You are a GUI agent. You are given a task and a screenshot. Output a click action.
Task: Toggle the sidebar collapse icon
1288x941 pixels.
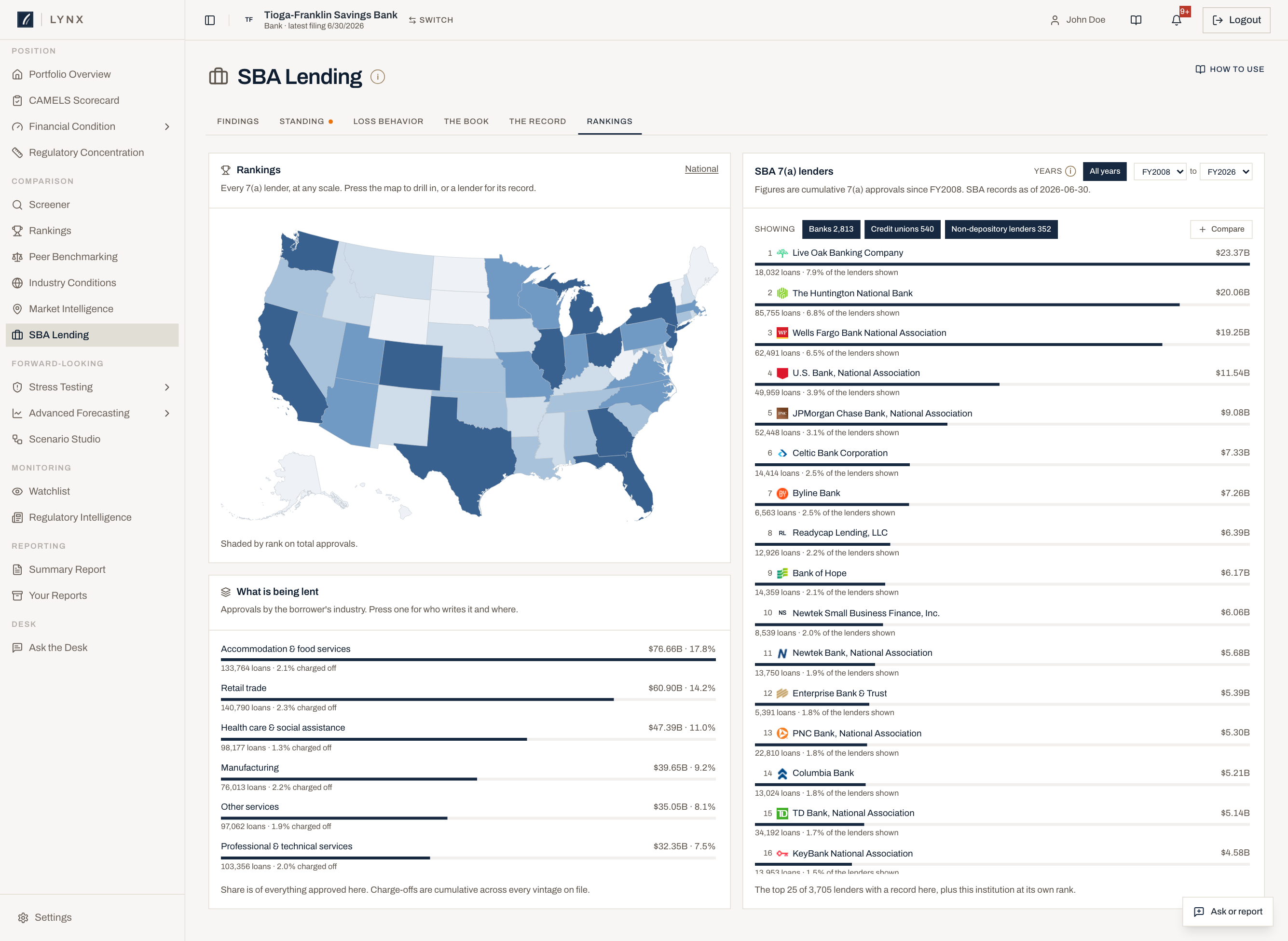coord(209,20)
